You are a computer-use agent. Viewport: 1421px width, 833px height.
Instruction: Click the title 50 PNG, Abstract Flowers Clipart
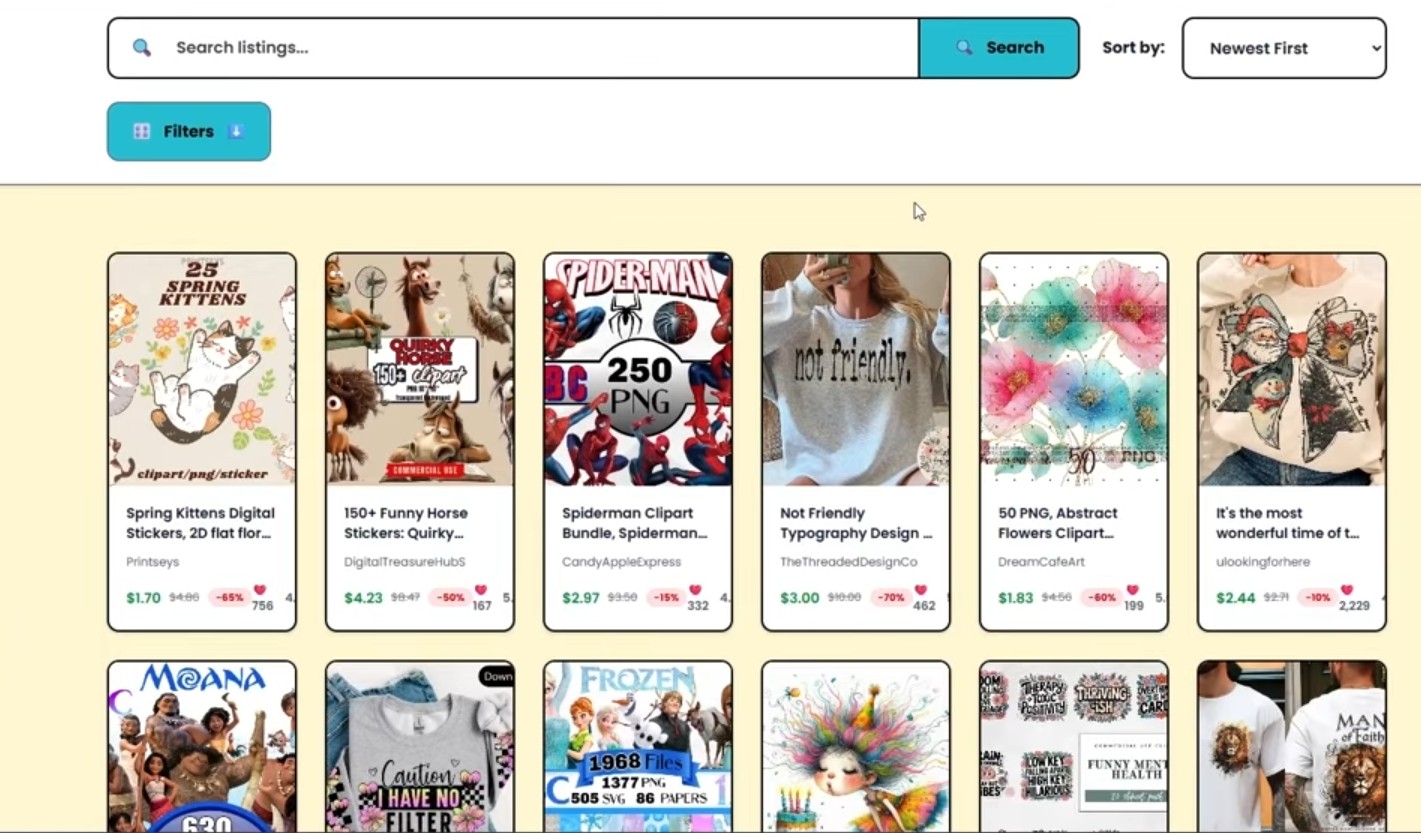click(1058, 522)
